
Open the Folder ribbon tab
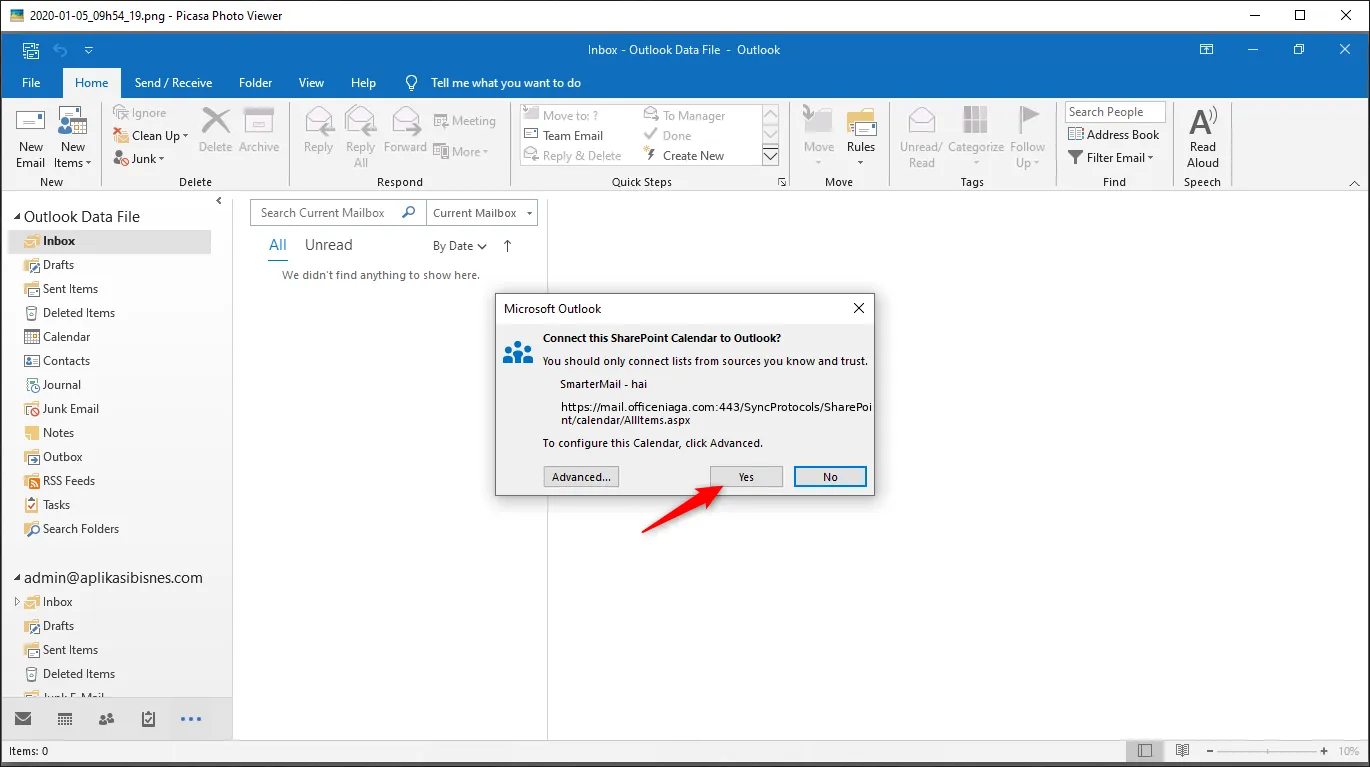point(255,83)
